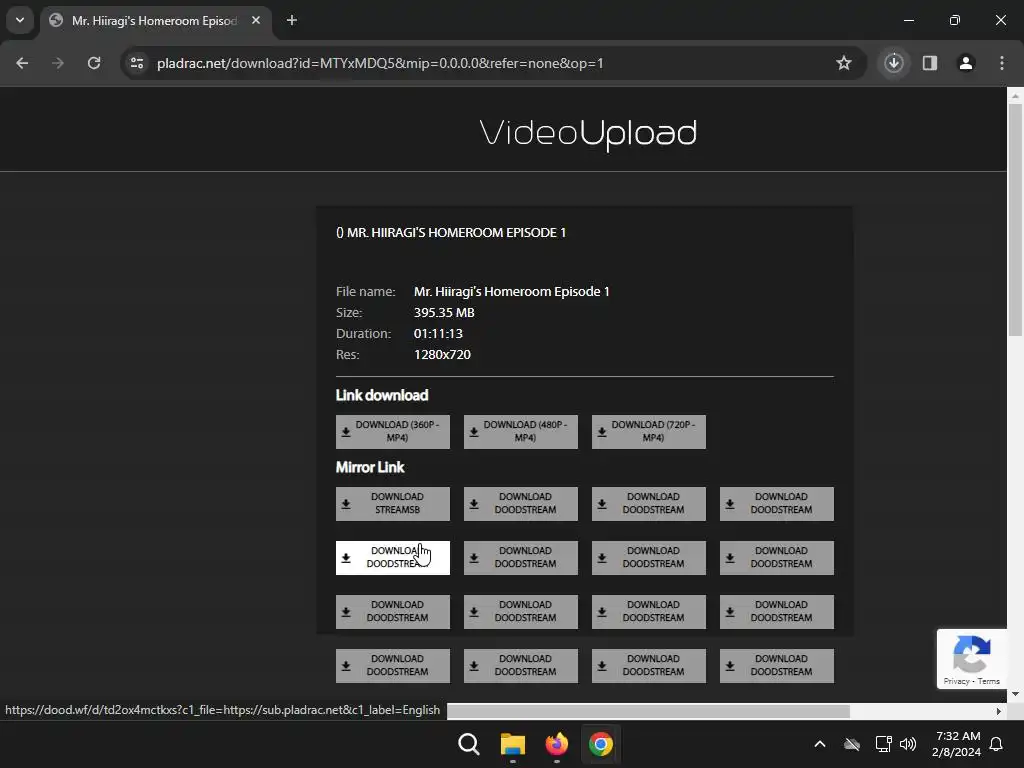Click Download (720P - MP4) button
Viewport: 1024px width, 768px height.
(648, 432)
